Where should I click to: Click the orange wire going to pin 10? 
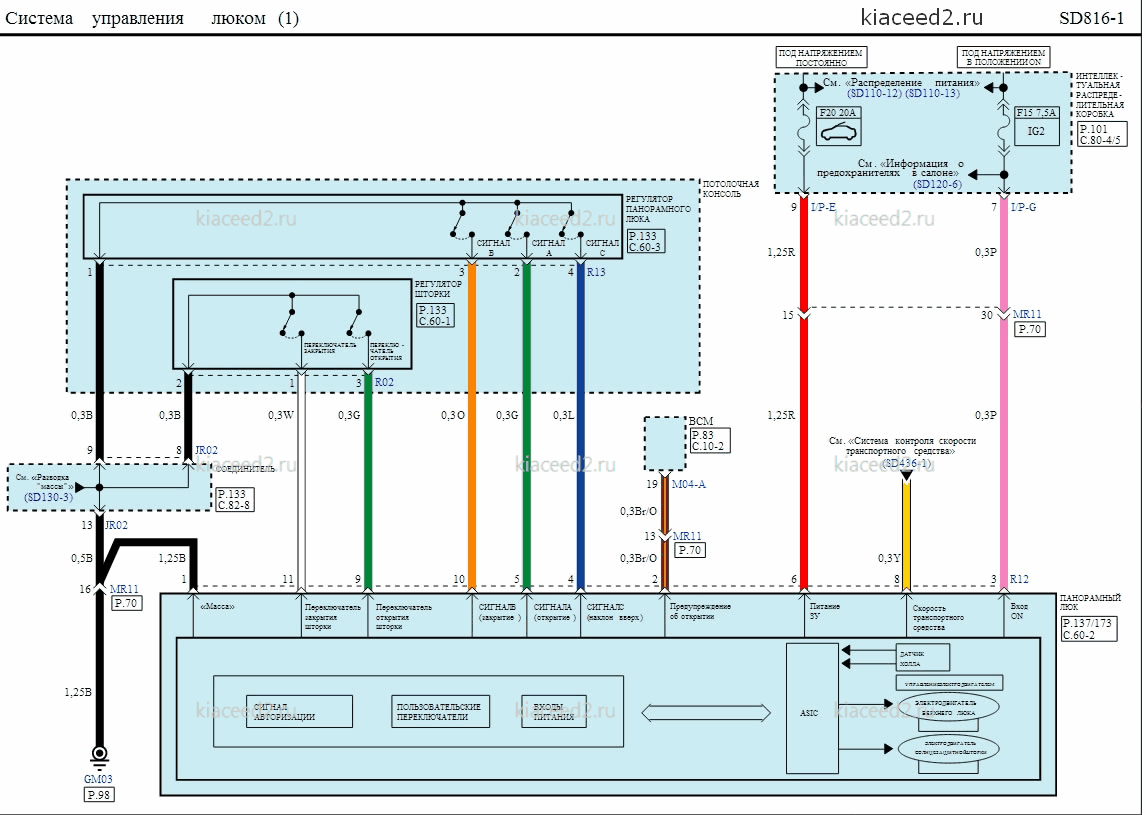[472, 425]
